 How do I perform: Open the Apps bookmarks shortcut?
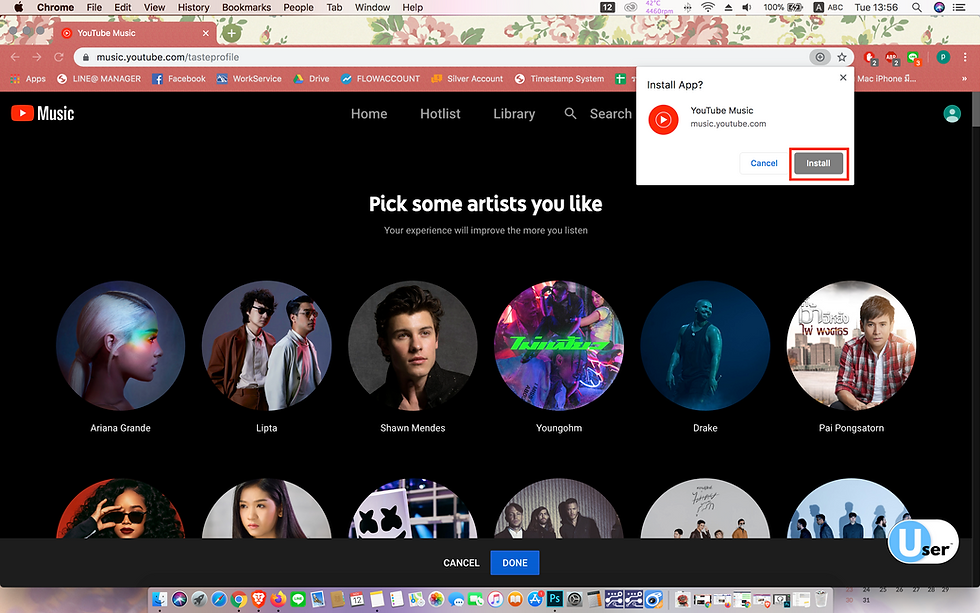(28, 79)
